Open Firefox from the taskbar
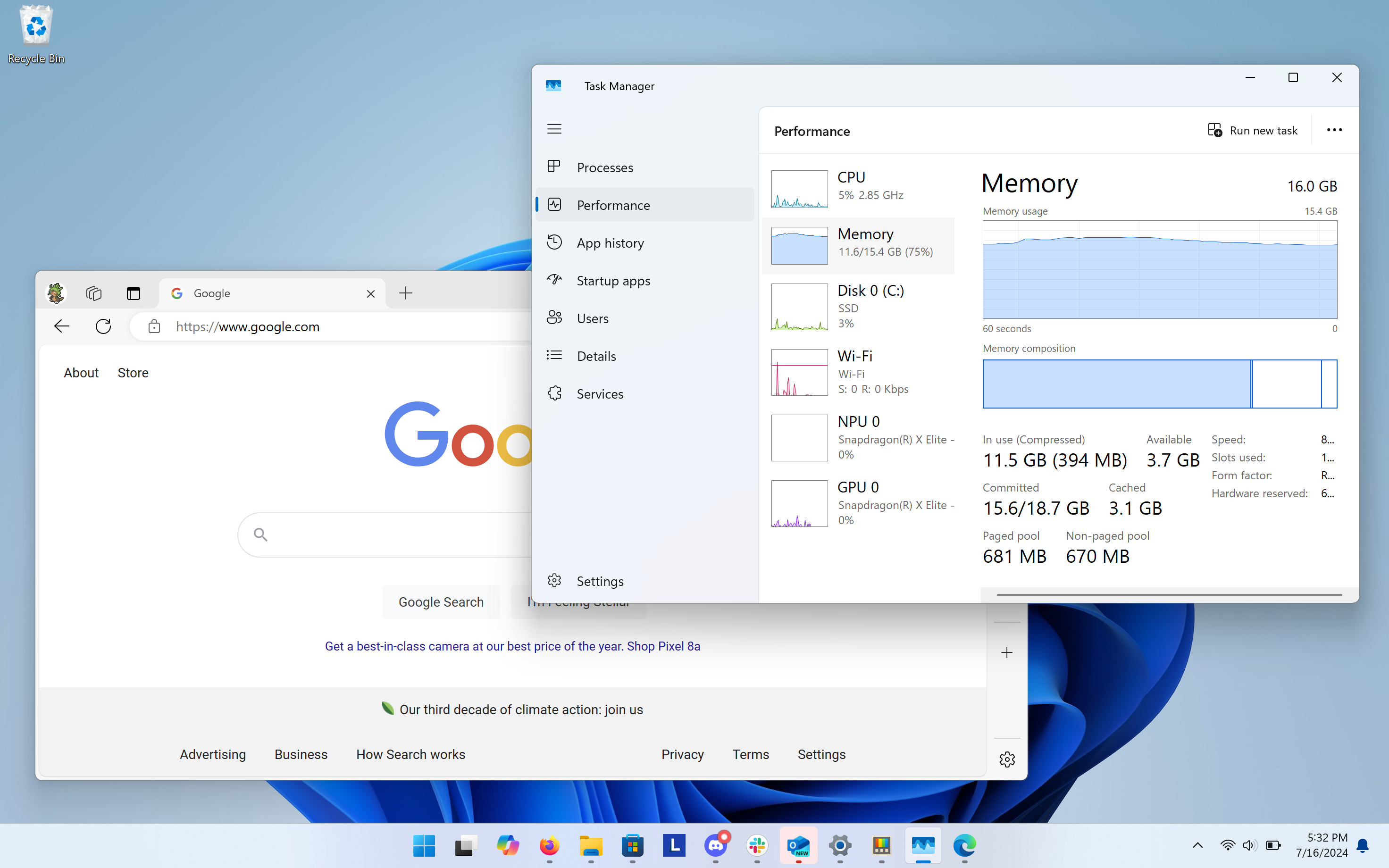Viewport: 1389px width, 868px height. pyautogui.click(x=549, y=845)
